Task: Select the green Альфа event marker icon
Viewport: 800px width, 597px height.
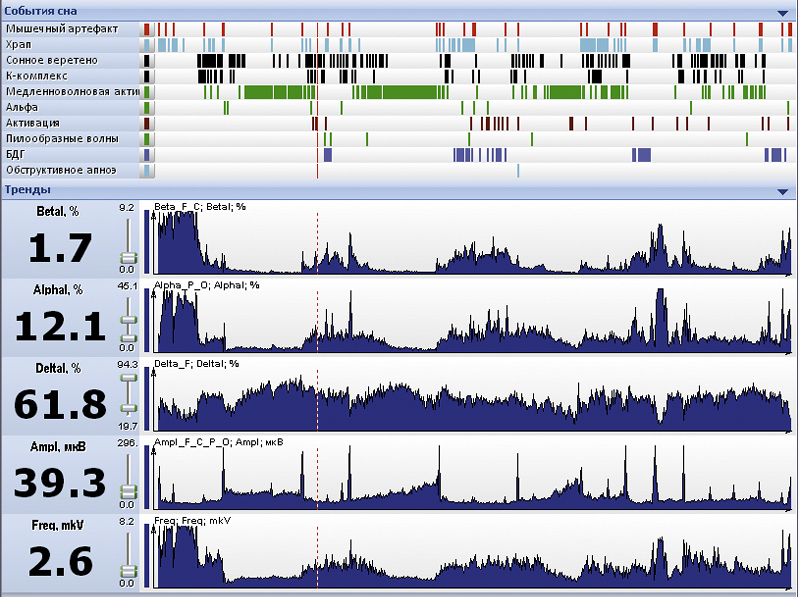Action: point(147,108)
